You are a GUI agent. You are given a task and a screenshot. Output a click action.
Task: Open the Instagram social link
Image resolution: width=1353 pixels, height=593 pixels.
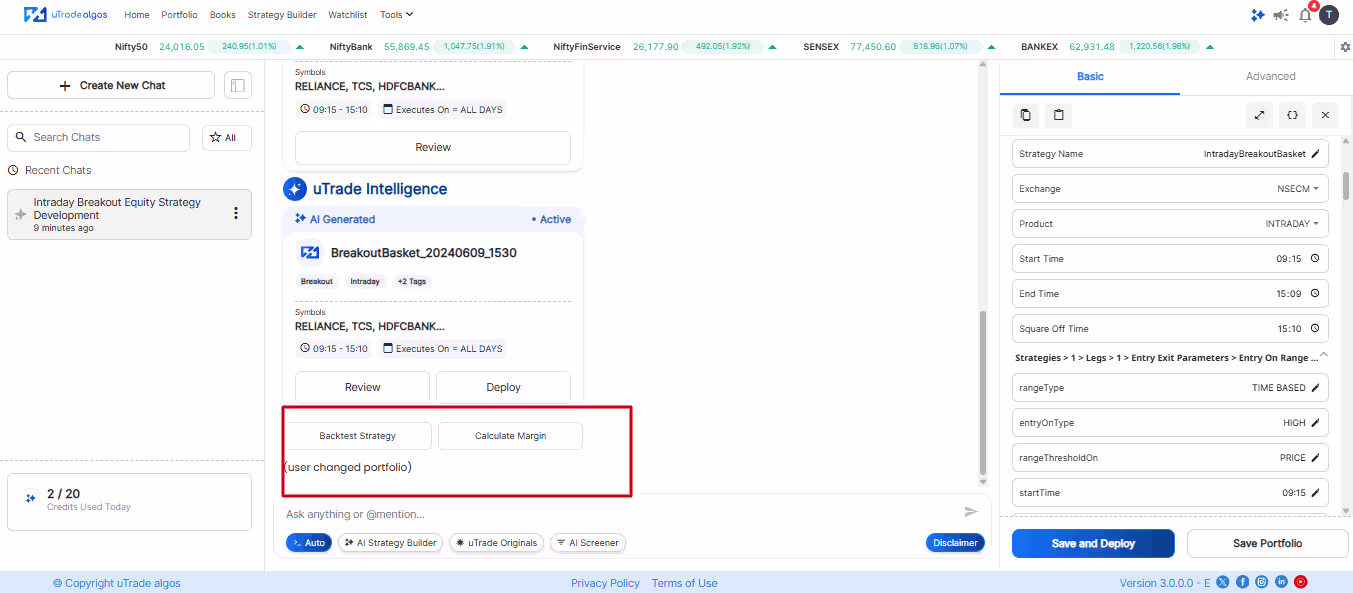point(1262,582)
